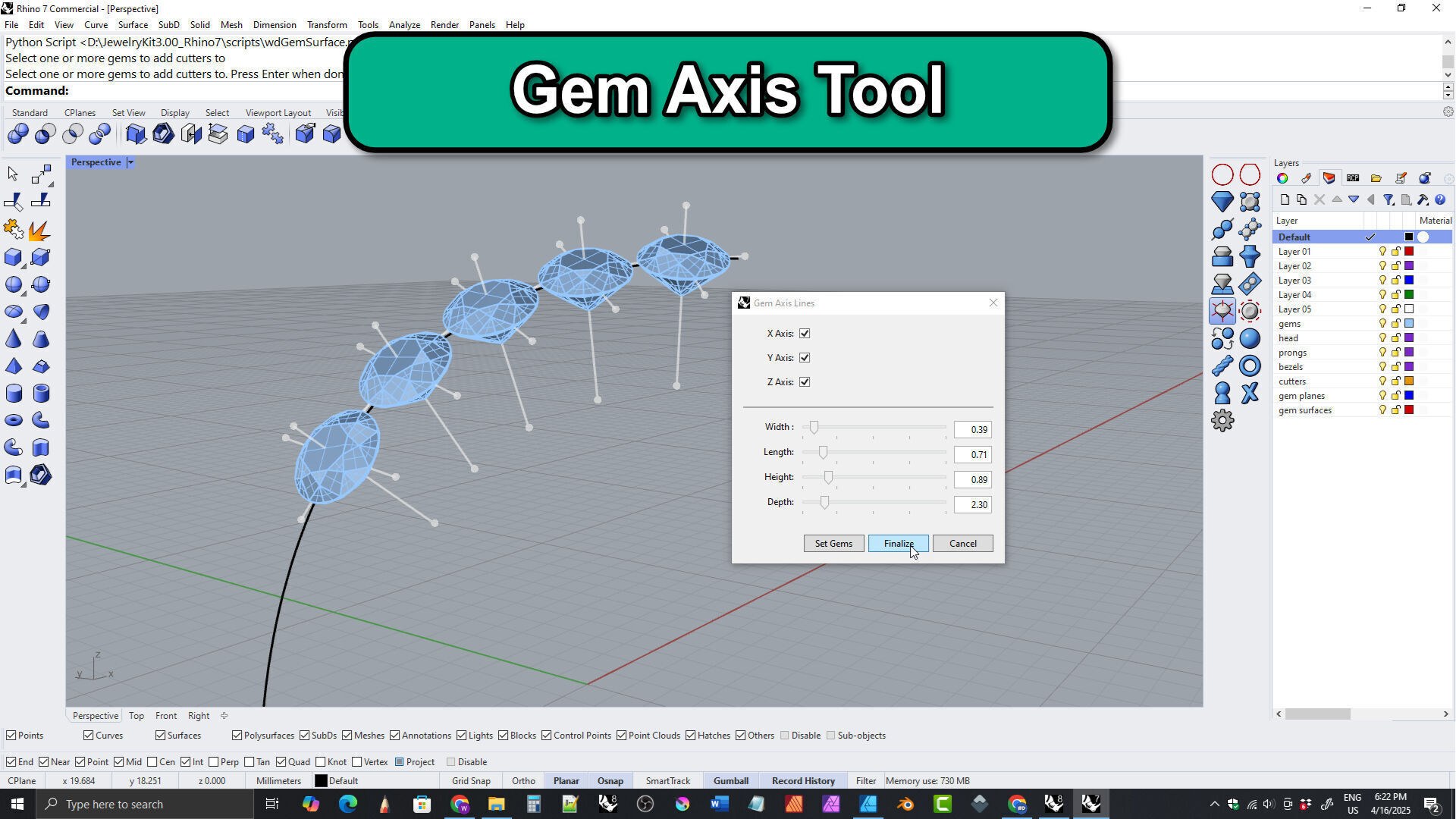1456x819 pixels.
Task: Open the Analyze menu
Action: click(403, 25)
